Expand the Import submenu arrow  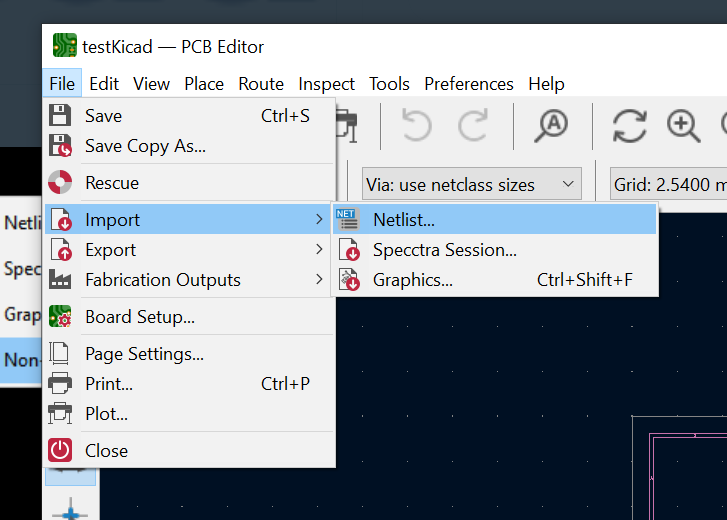[x=319, y=219]
